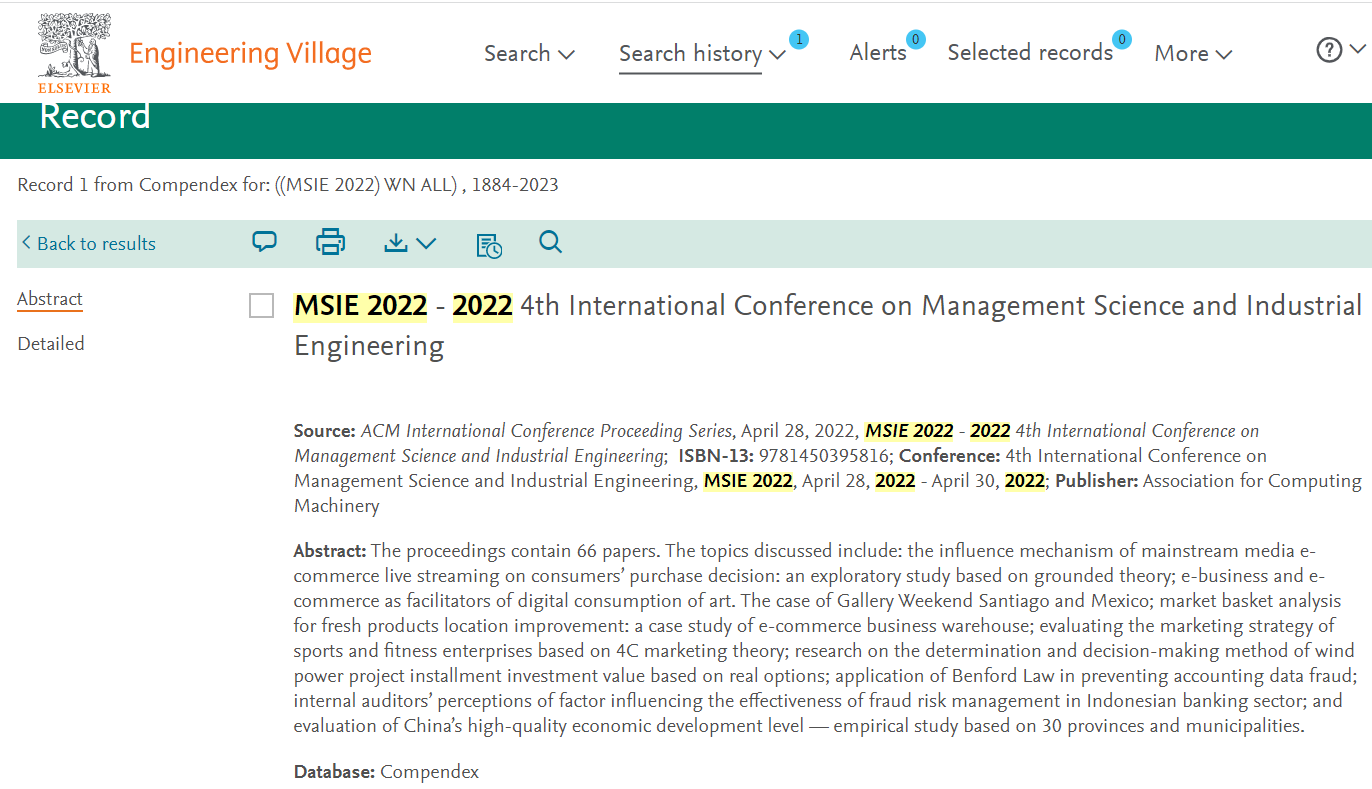
Task: View Selected records
Action: click(1030, 52)
